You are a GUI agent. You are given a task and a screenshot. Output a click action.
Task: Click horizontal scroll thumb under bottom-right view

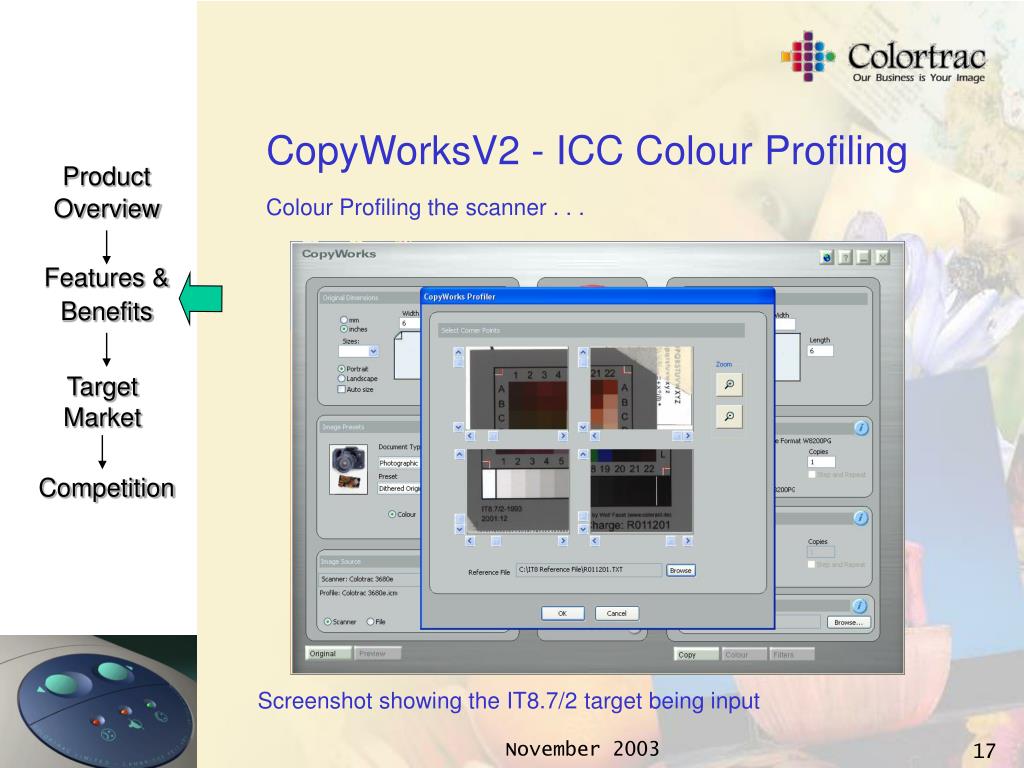point(671,541)
